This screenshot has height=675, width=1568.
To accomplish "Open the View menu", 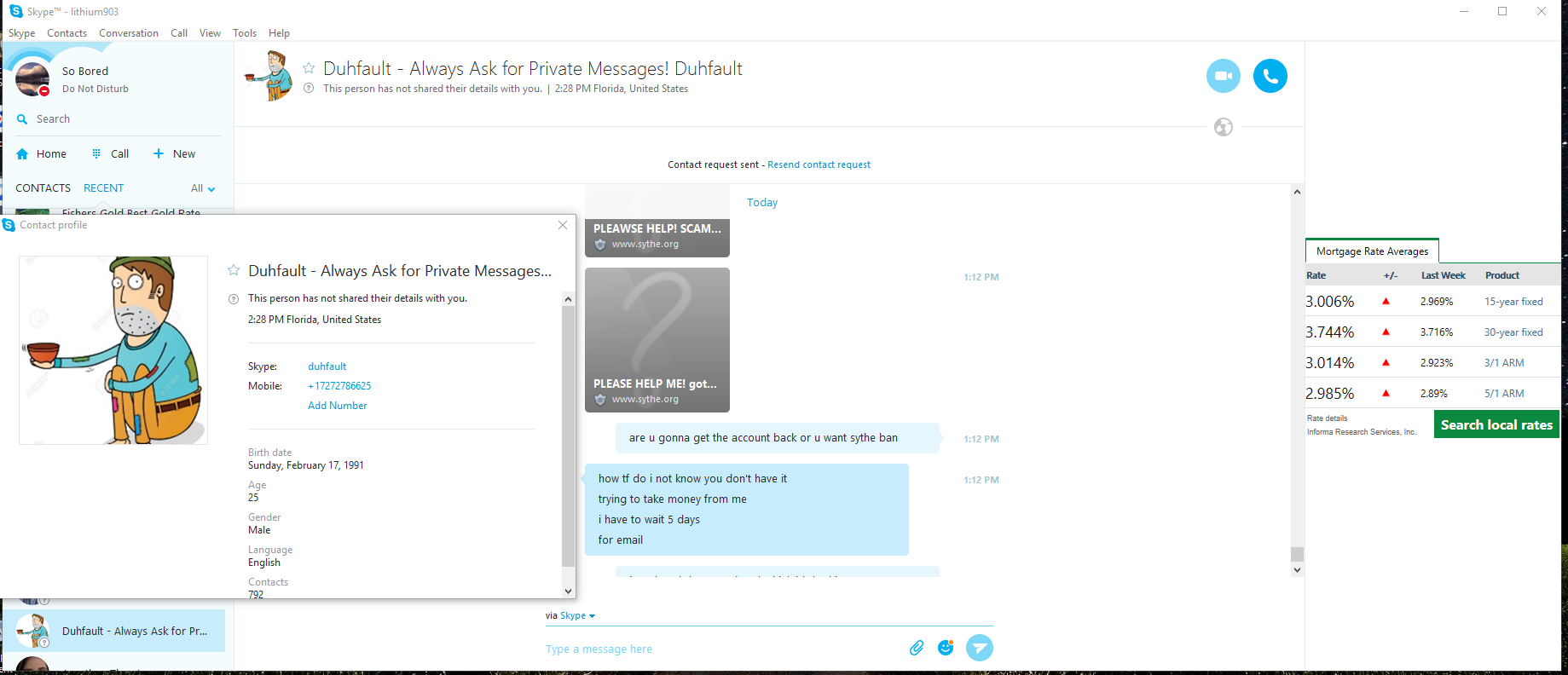I will point(210,33).
